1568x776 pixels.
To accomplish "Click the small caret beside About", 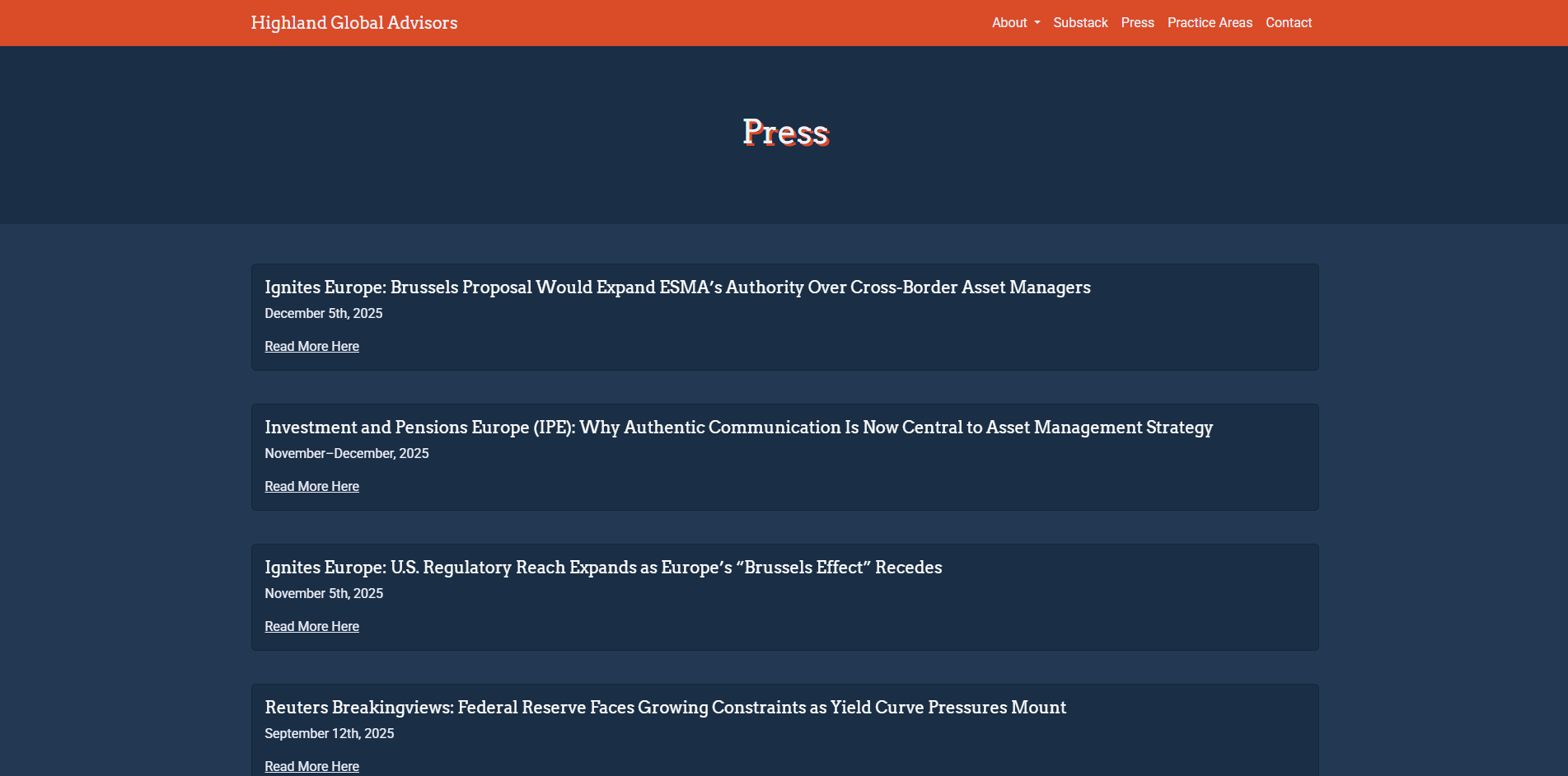I will 1037,23.
